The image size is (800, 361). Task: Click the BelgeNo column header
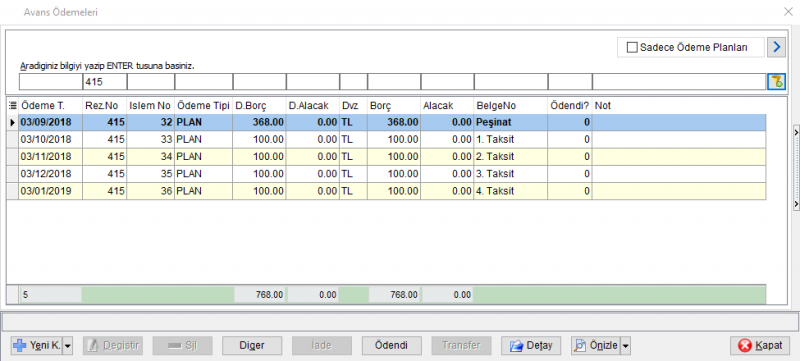coord(511,106)
